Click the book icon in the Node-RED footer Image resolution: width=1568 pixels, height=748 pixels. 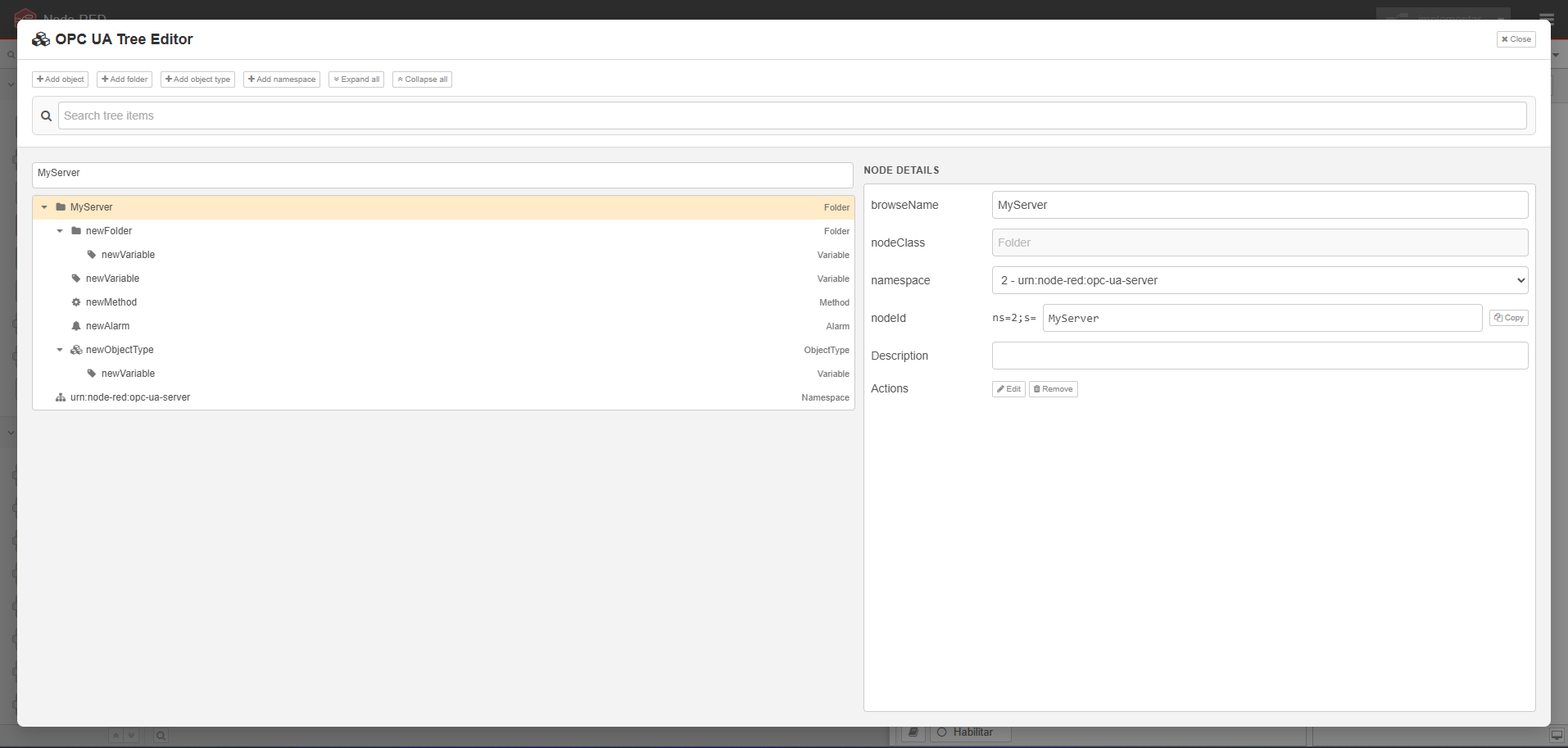pos(913,732)
